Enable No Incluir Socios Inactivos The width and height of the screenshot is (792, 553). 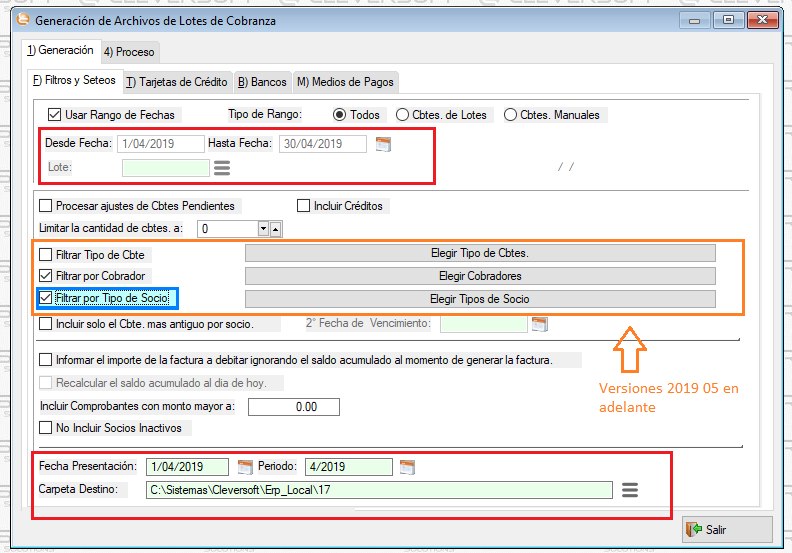click(45, 428)
